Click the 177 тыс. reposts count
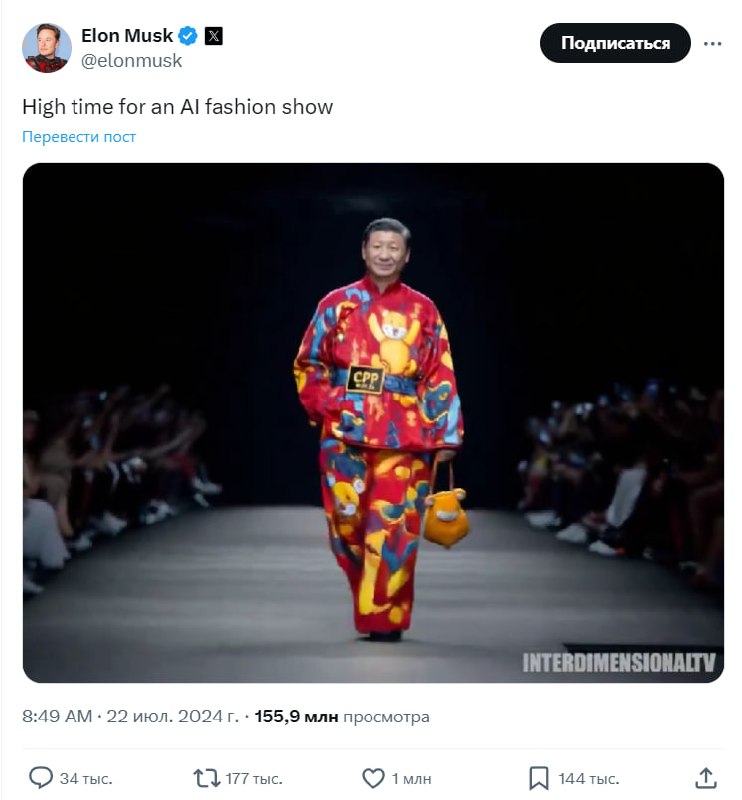742x800 pixels. 255,778
